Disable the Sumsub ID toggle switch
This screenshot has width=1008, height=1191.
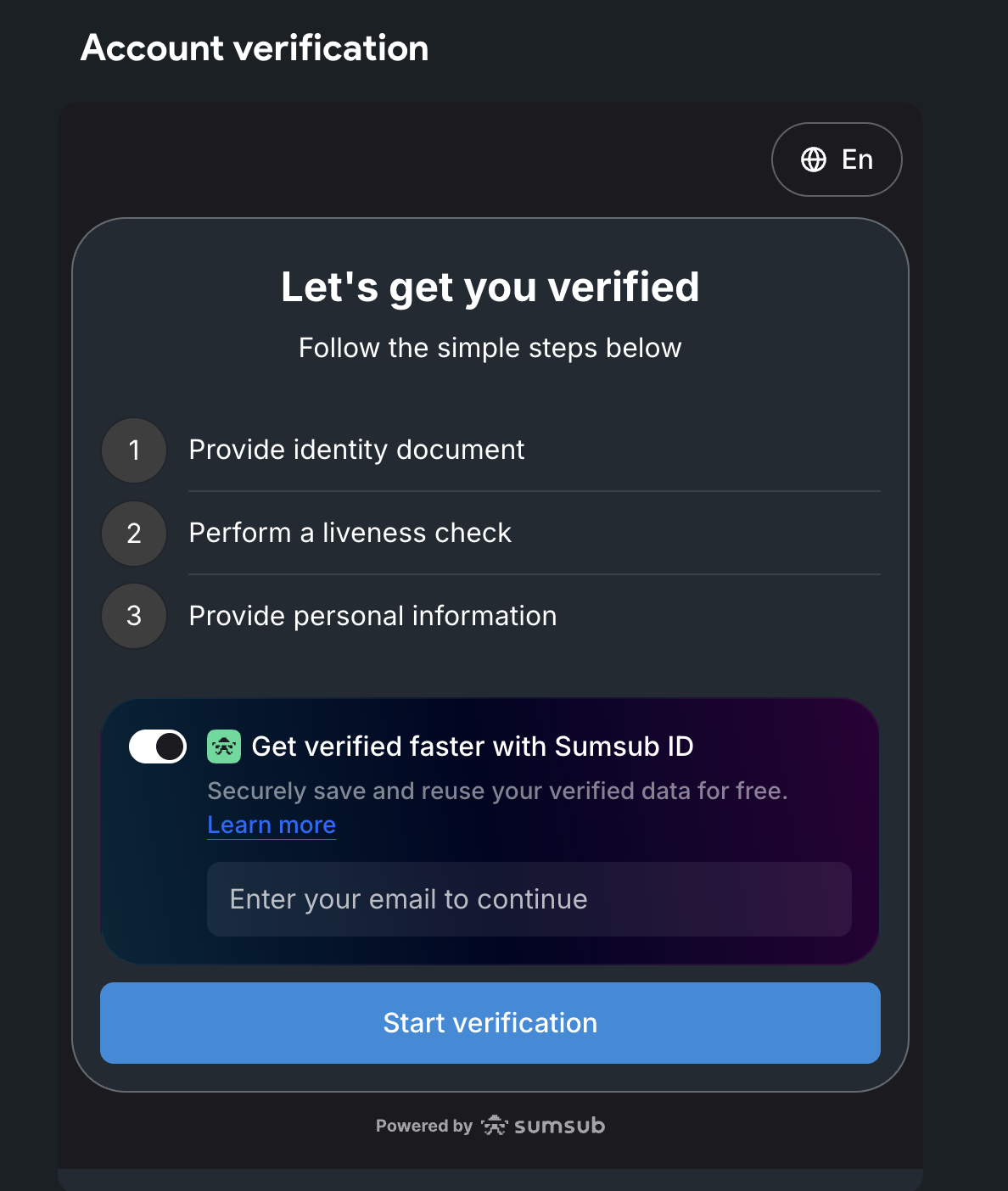click(158, 746)
